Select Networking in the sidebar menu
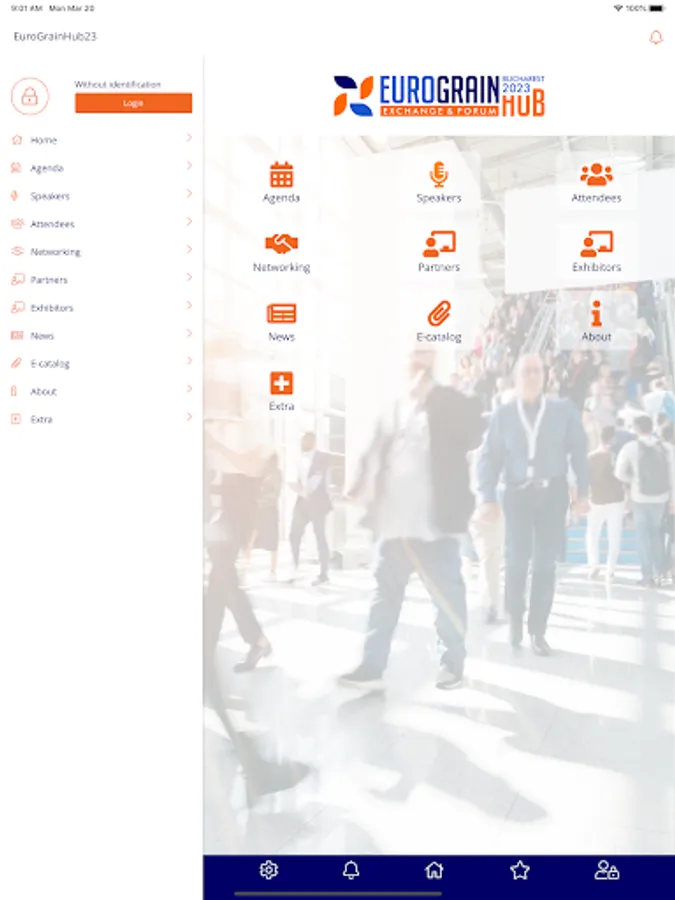The width and height of the screenshot is (675, 900). pyautogui.click(x=102, y=251)
